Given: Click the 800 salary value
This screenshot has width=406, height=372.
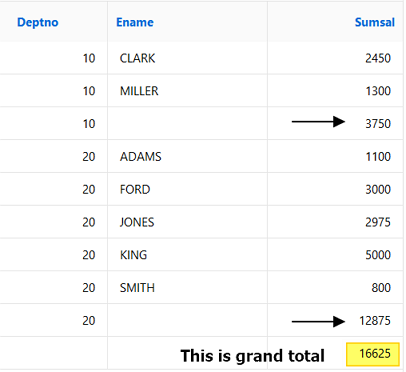Looking at the screenshot, I should click(x=381, y=288).
